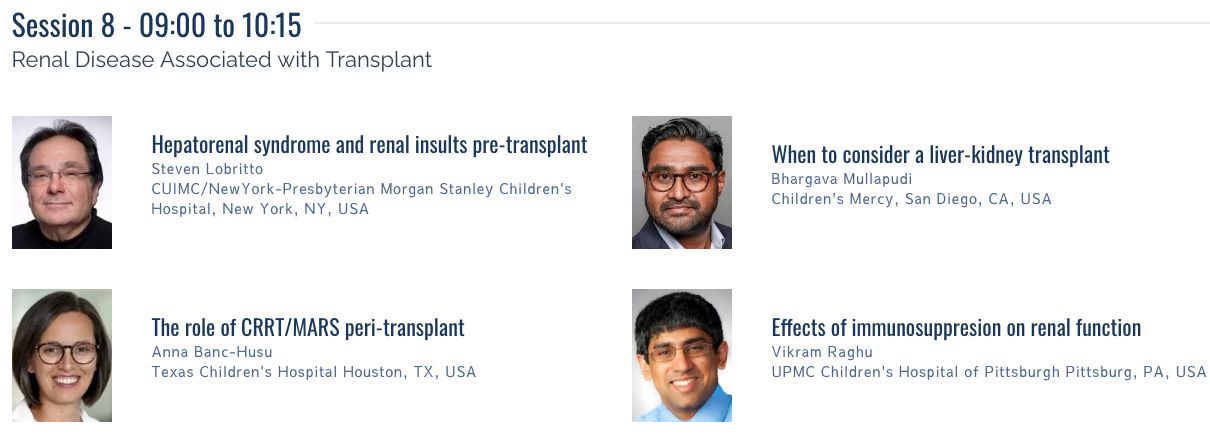Open Effects of immunosuppresion on renal function
Screen dimensions: 1210x436
[956, 327]
